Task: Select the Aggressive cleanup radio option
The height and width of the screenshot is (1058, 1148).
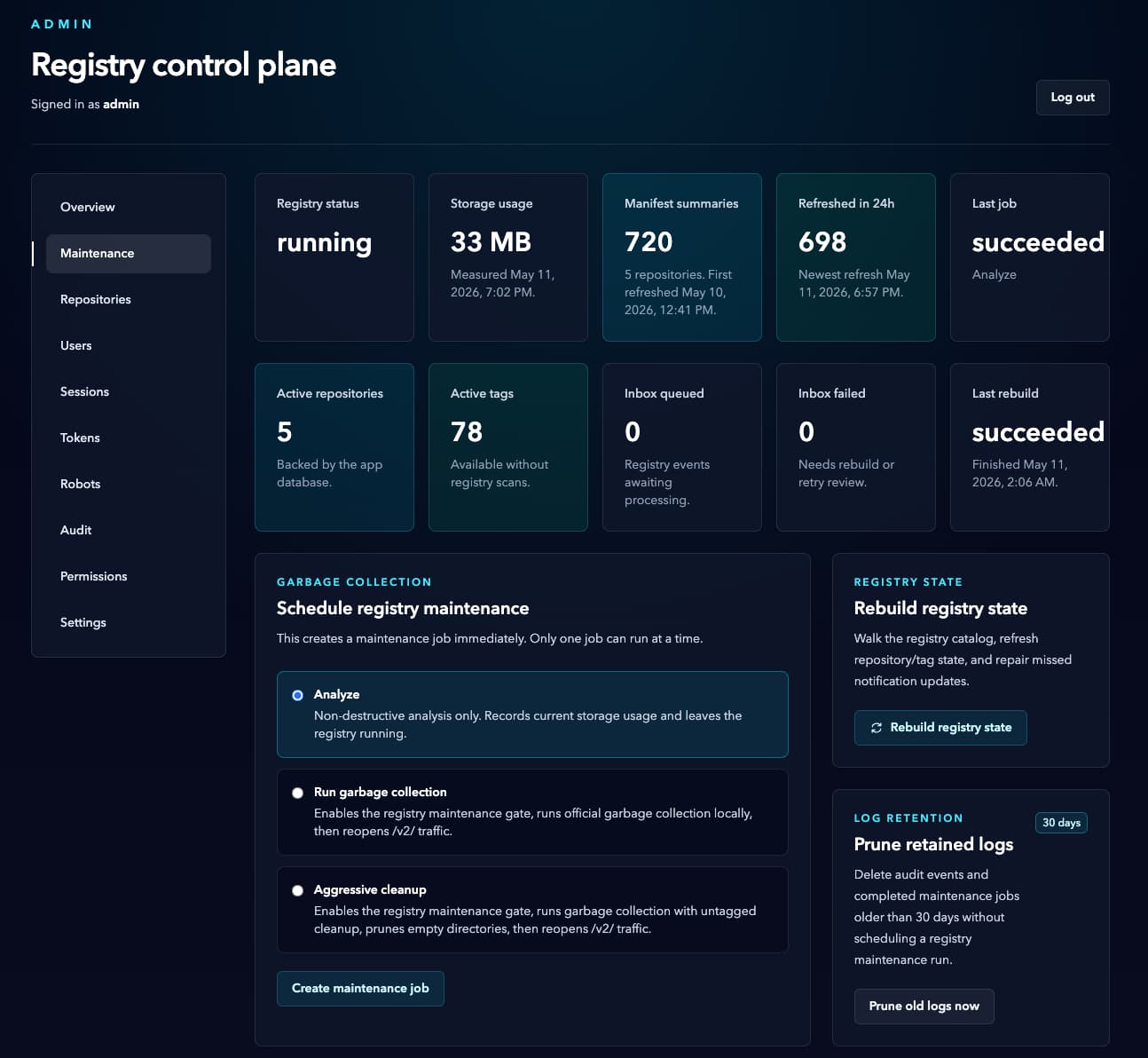Action: [298, 890]
